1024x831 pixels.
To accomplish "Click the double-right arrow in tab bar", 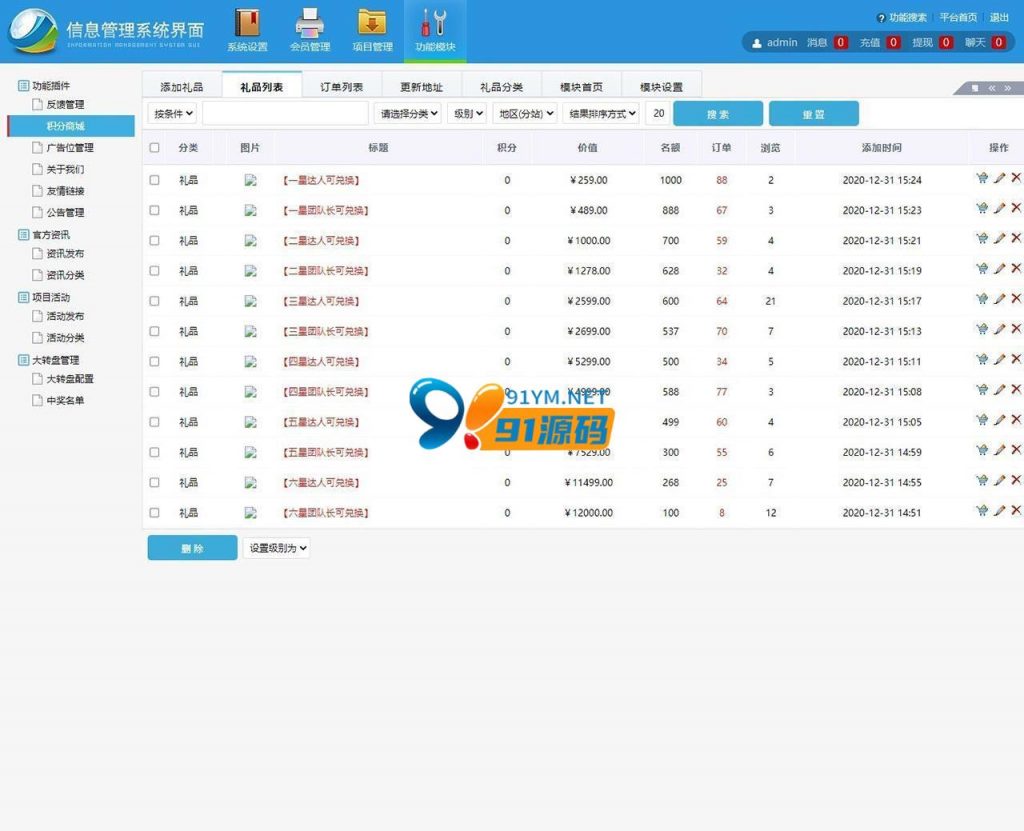I will tap(1008, 88).
